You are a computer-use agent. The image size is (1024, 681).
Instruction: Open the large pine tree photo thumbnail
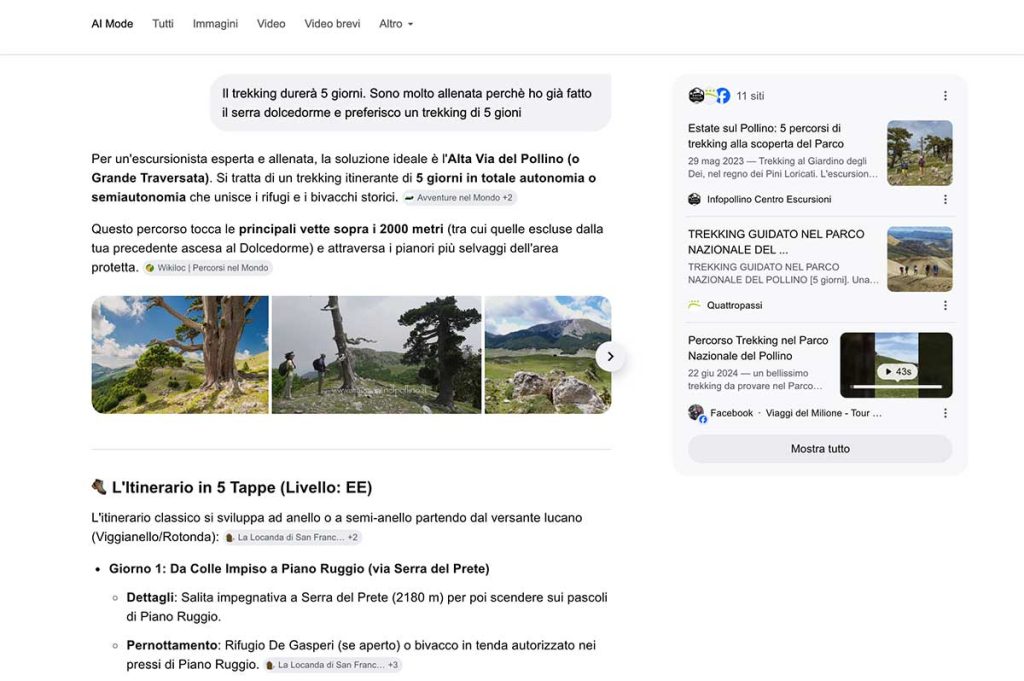pos(180,355)
